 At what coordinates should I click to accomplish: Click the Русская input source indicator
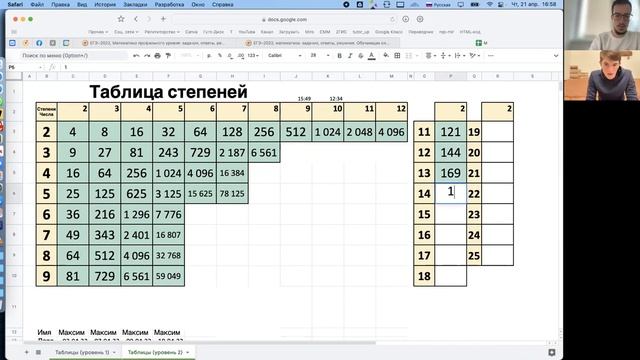tap(438, 4)
